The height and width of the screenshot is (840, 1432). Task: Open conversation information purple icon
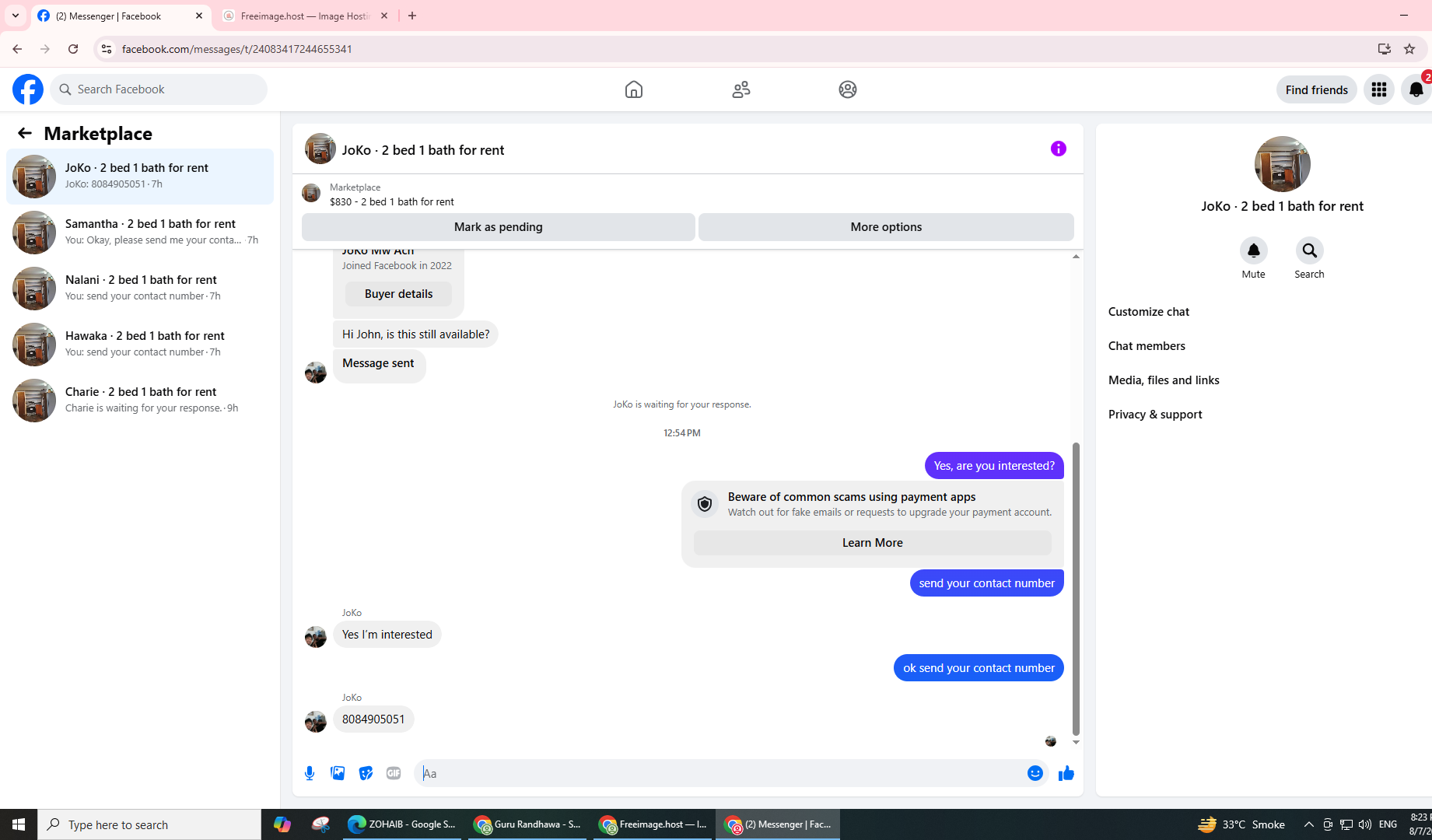coord(1059,149)
